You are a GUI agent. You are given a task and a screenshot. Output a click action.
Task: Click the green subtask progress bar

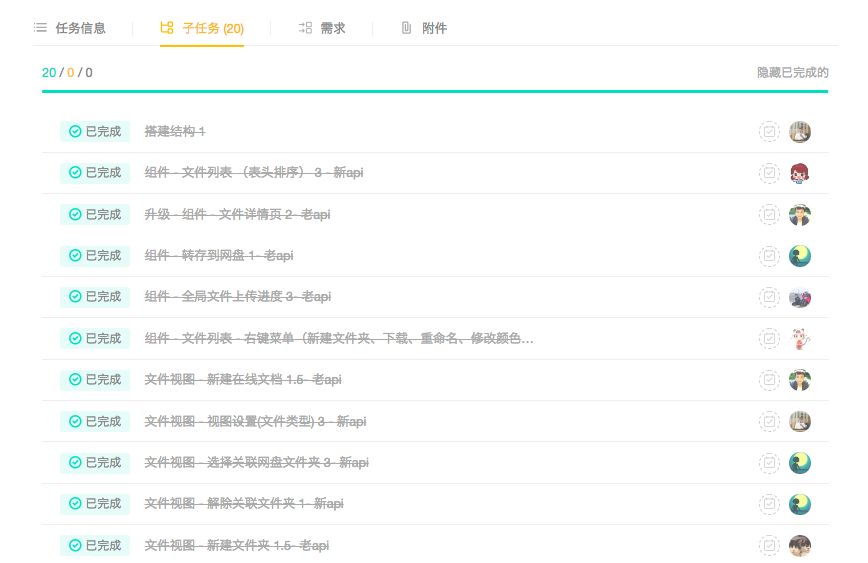(x=434, y=92)
